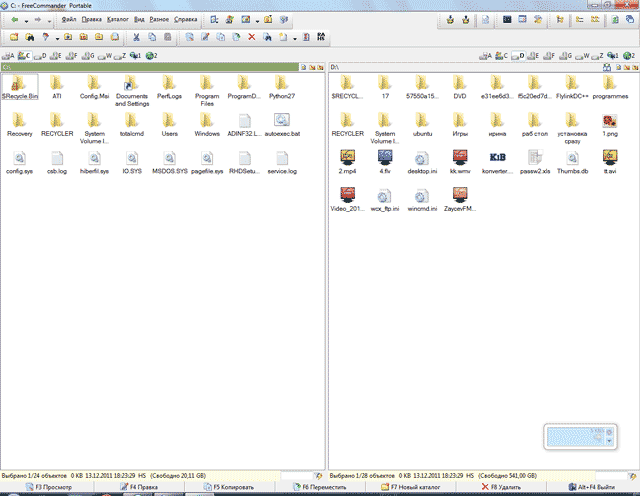Switch left panel to drive W
The image size is (640, 496).
pos(102,55)
